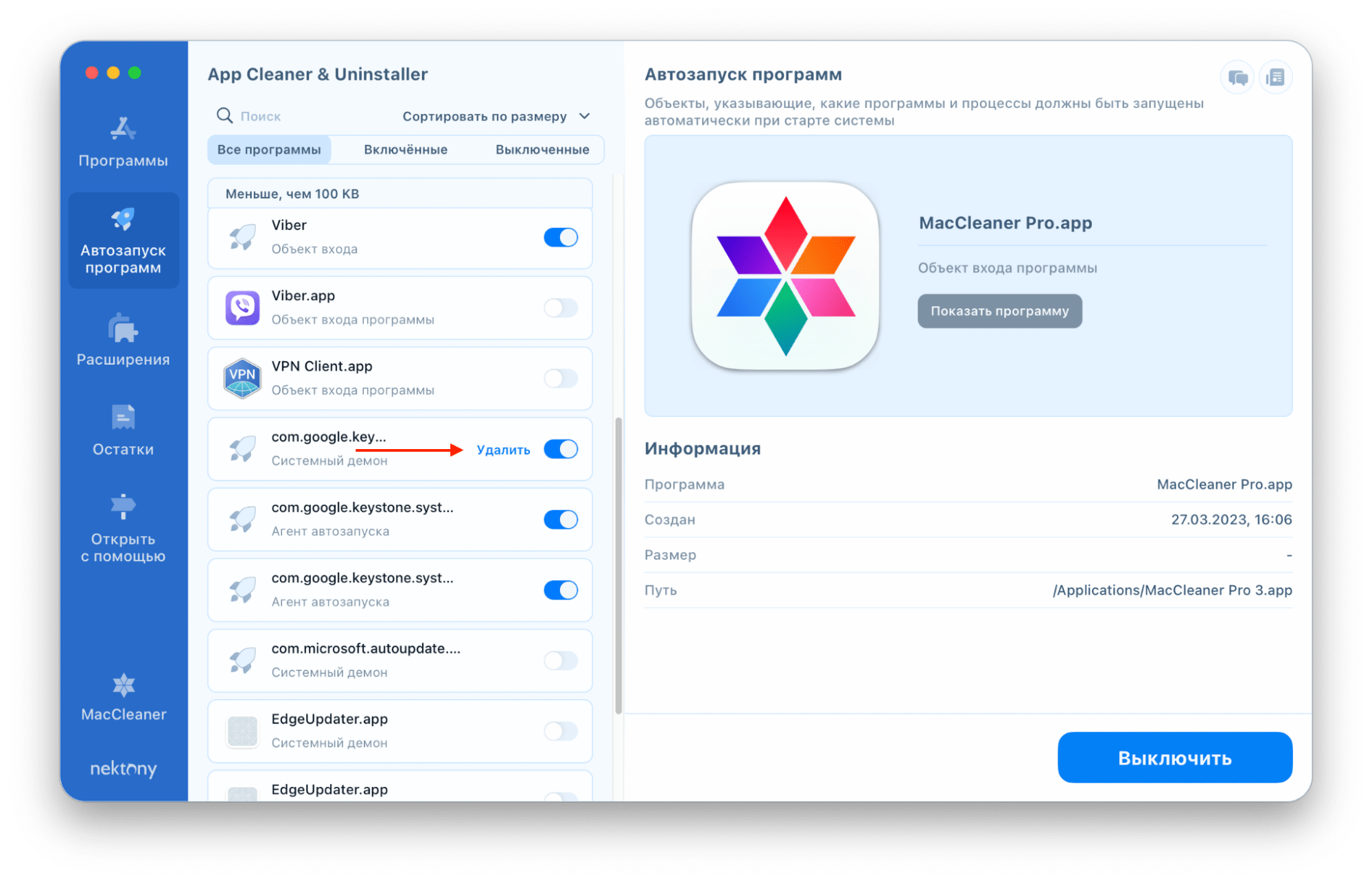Switch to the Выключенные tab
The image size is (1372, 881).
pyautogui.click(x=542, y=150)
